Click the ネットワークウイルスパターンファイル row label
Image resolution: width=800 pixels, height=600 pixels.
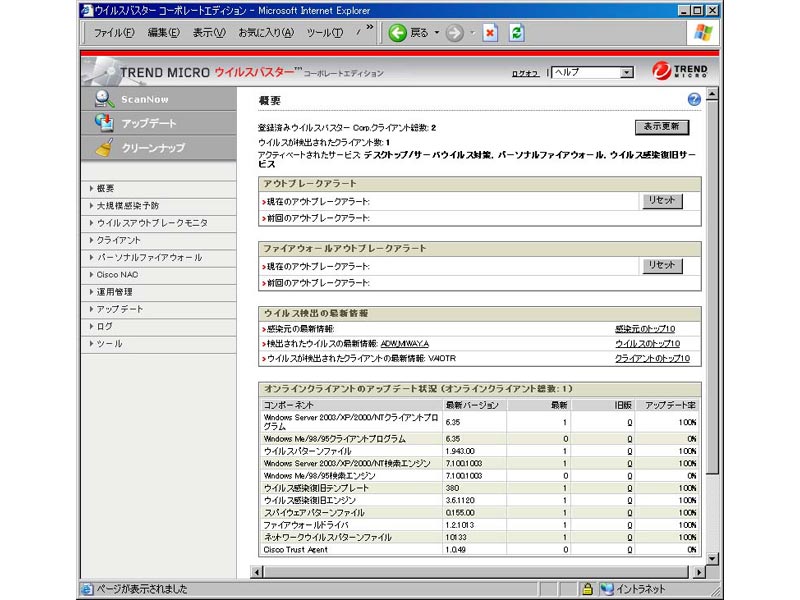click(x=328, y=537)
